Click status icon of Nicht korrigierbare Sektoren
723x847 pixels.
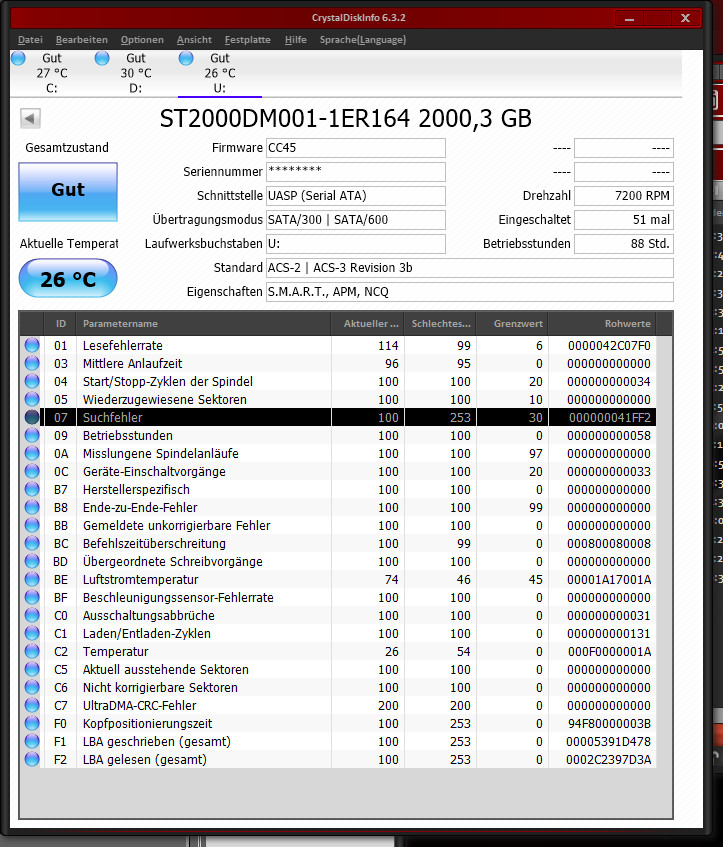click(32, 687)
